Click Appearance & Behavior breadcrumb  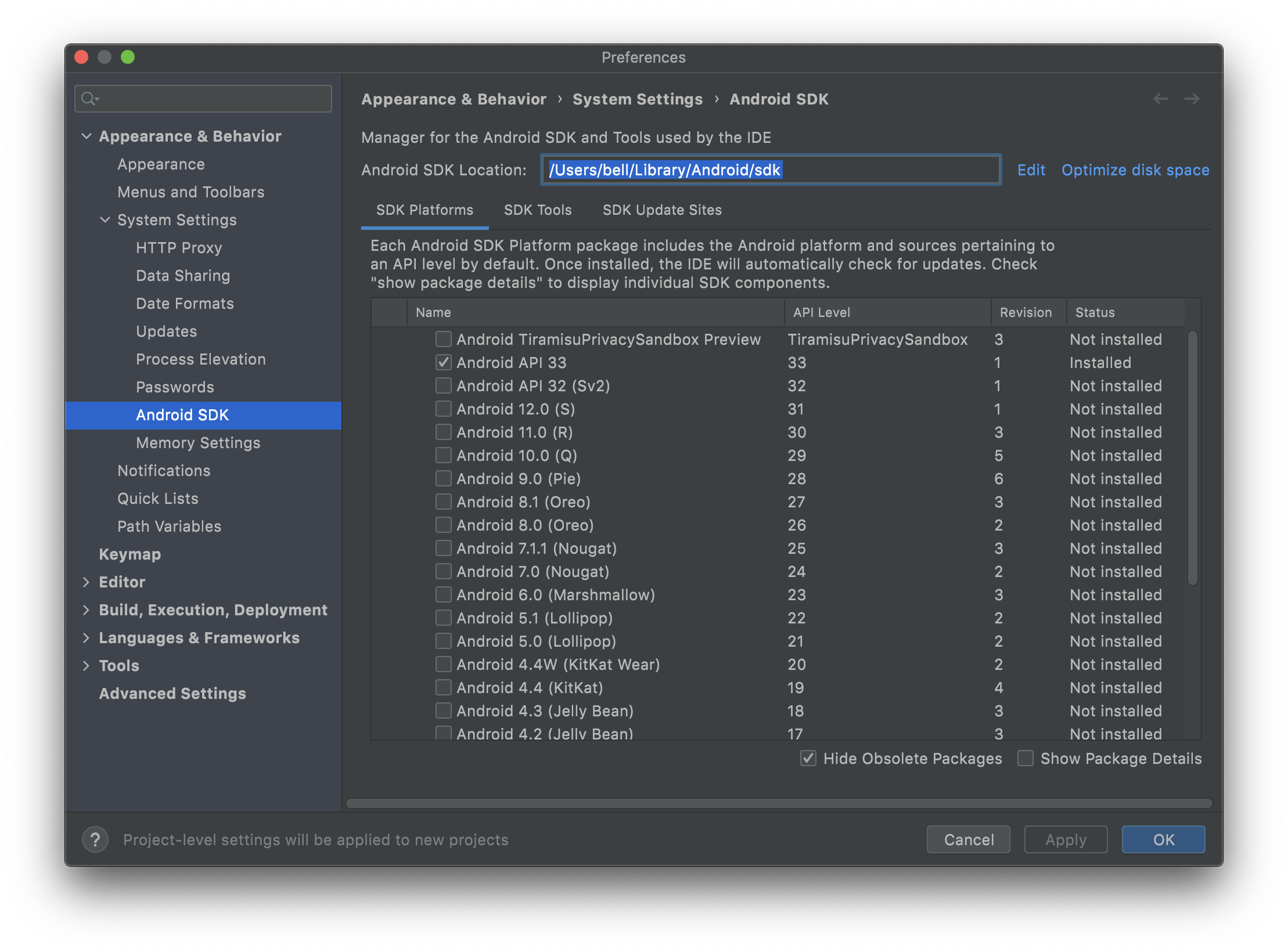(454, 99)
